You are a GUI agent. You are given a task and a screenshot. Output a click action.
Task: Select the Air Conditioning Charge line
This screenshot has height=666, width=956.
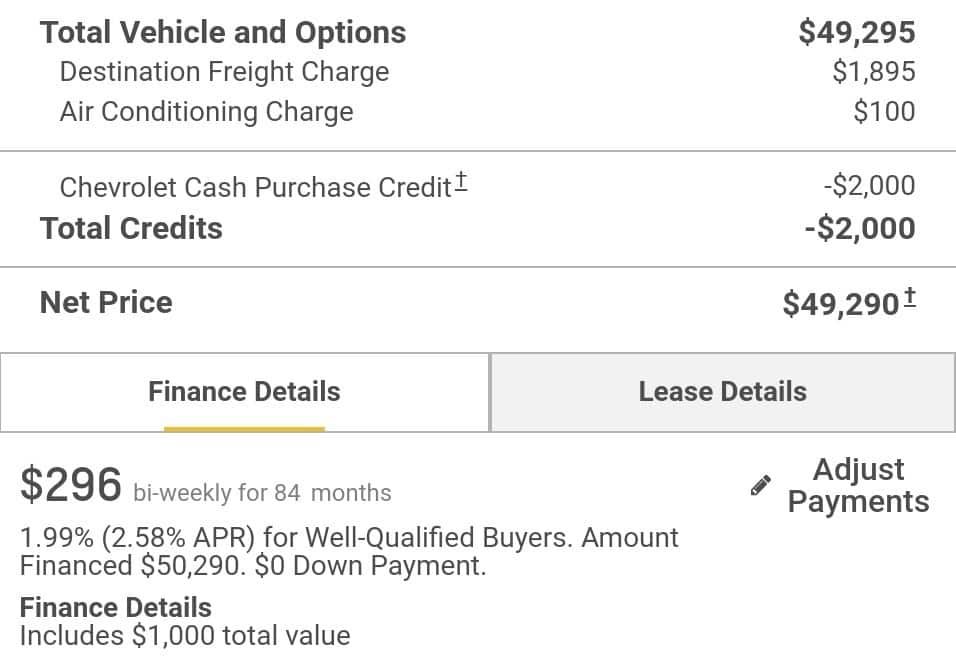206,111
